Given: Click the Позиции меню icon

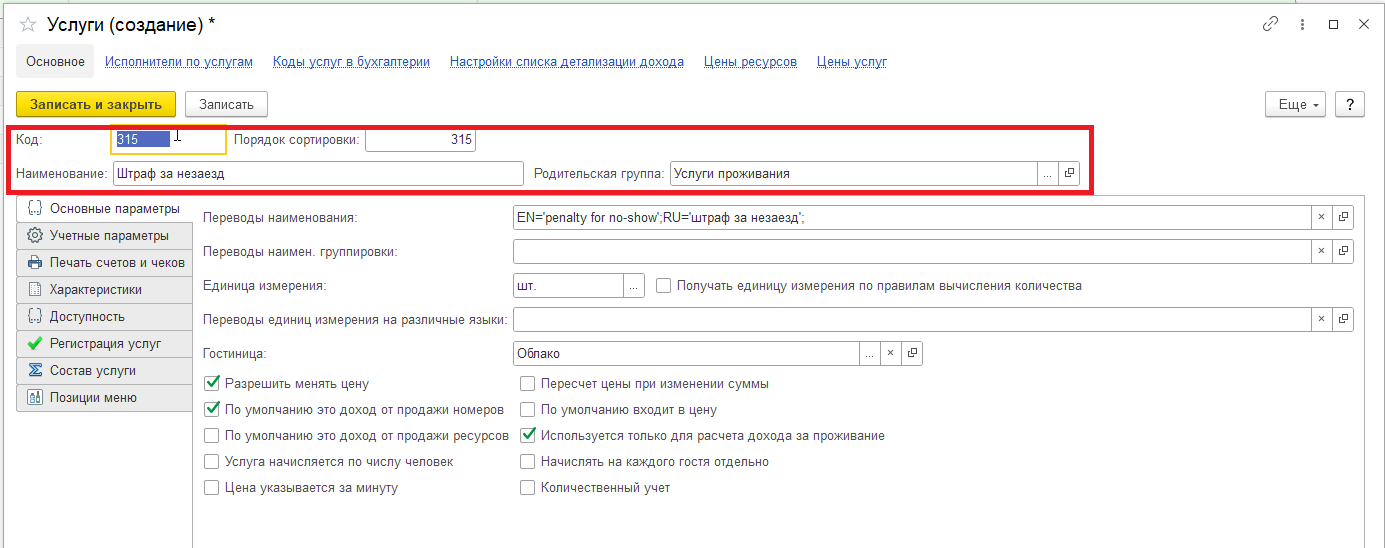Looking at the screenshot, I should point(35,398).
